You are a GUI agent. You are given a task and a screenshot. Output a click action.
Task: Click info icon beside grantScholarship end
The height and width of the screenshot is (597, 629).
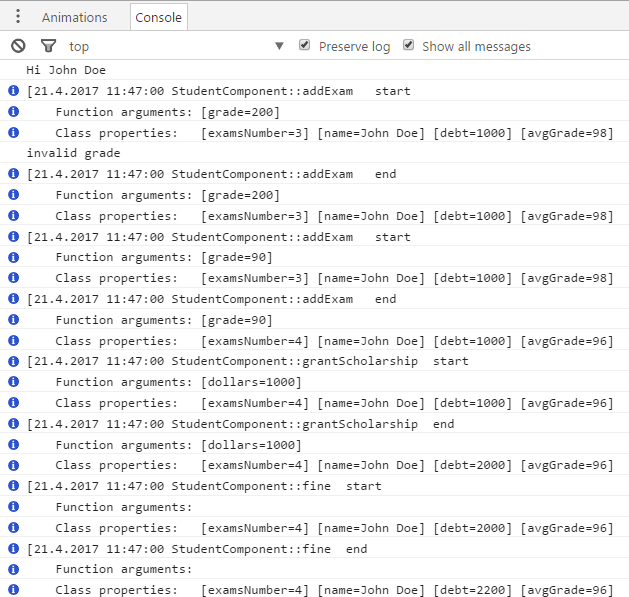pyautogui.click(x=14, y=424)
